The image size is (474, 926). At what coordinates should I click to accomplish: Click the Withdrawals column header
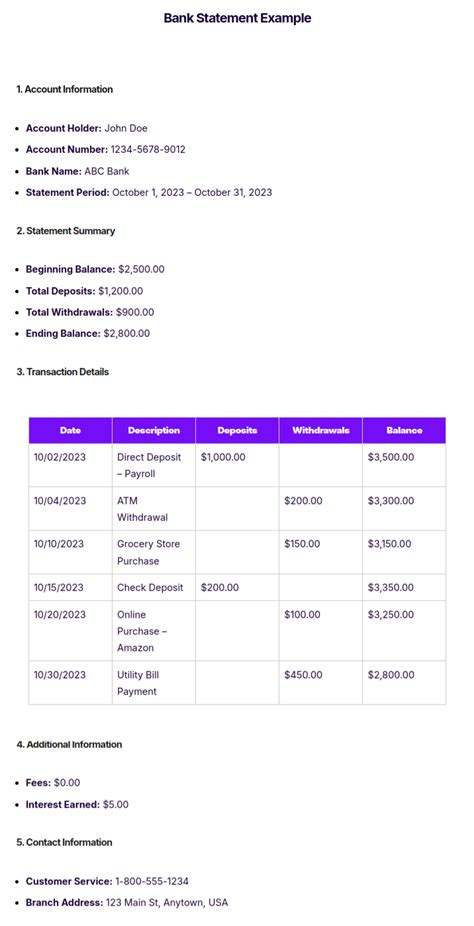pyautogui.click(x=321, y=431)
